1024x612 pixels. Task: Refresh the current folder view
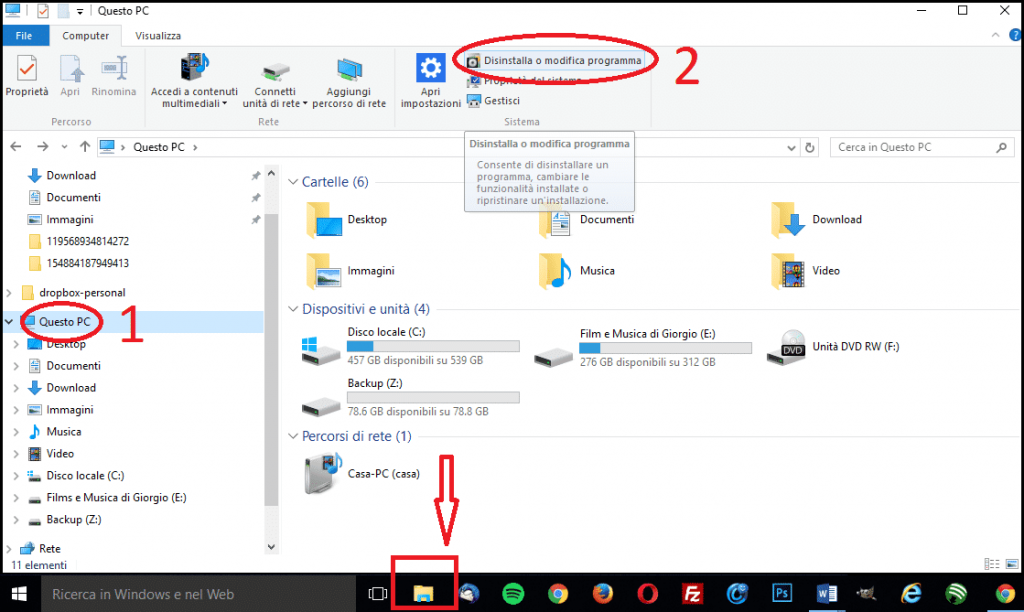point(808,146)
